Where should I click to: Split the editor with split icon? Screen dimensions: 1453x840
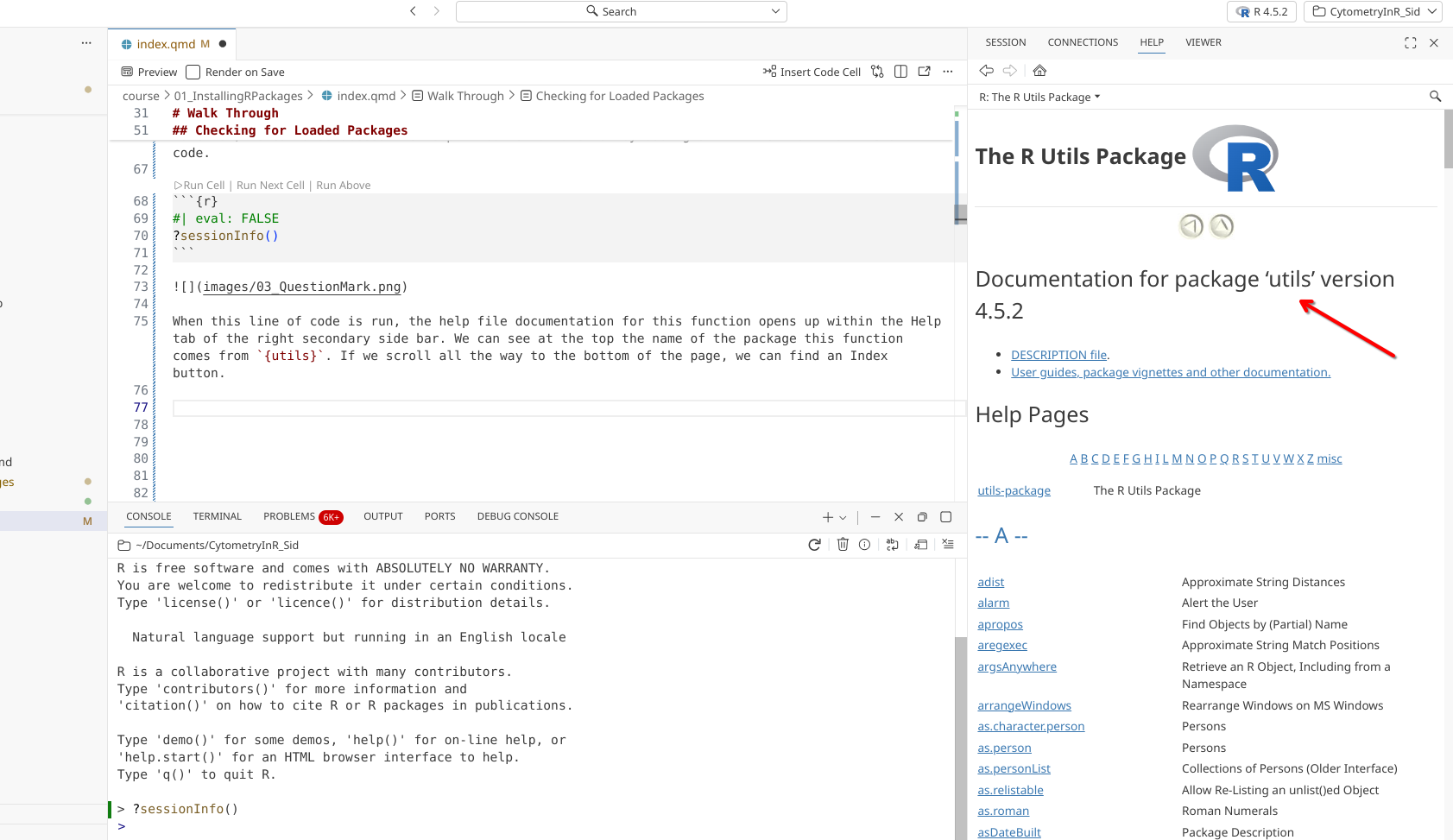click(900, 72)
